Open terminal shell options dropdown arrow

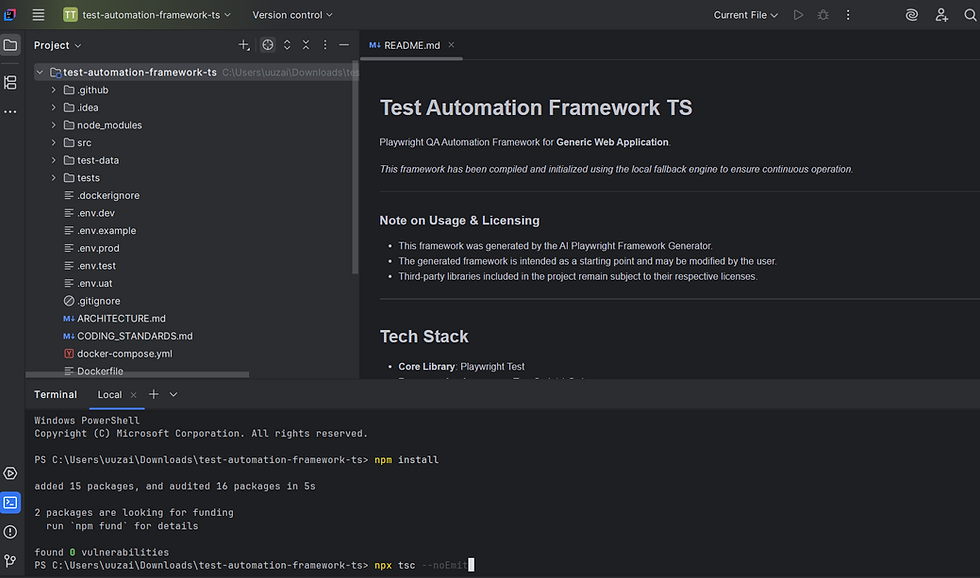pyautogui.click(x=174, y=394)
